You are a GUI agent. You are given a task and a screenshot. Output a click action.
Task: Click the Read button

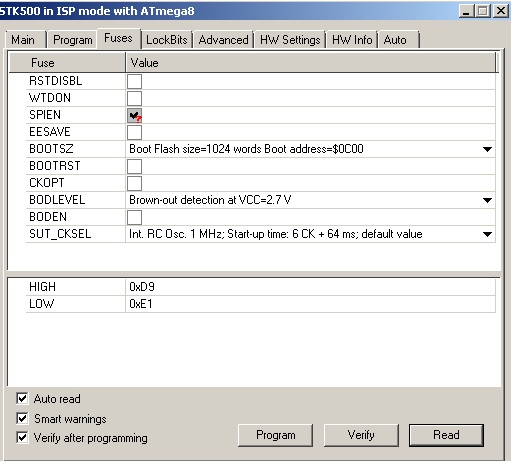[x=446, y=435]
